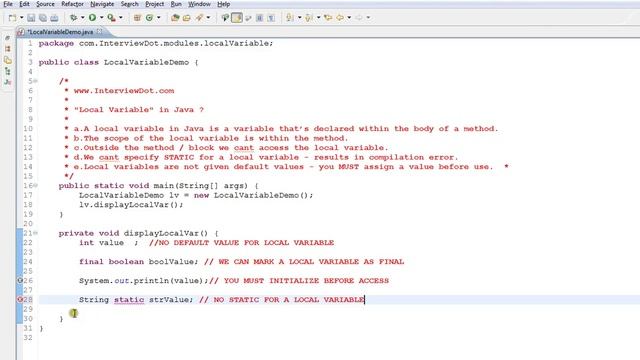
Task: Toggle Mark Occurrences highlighted button
Action: click(237, 18)
